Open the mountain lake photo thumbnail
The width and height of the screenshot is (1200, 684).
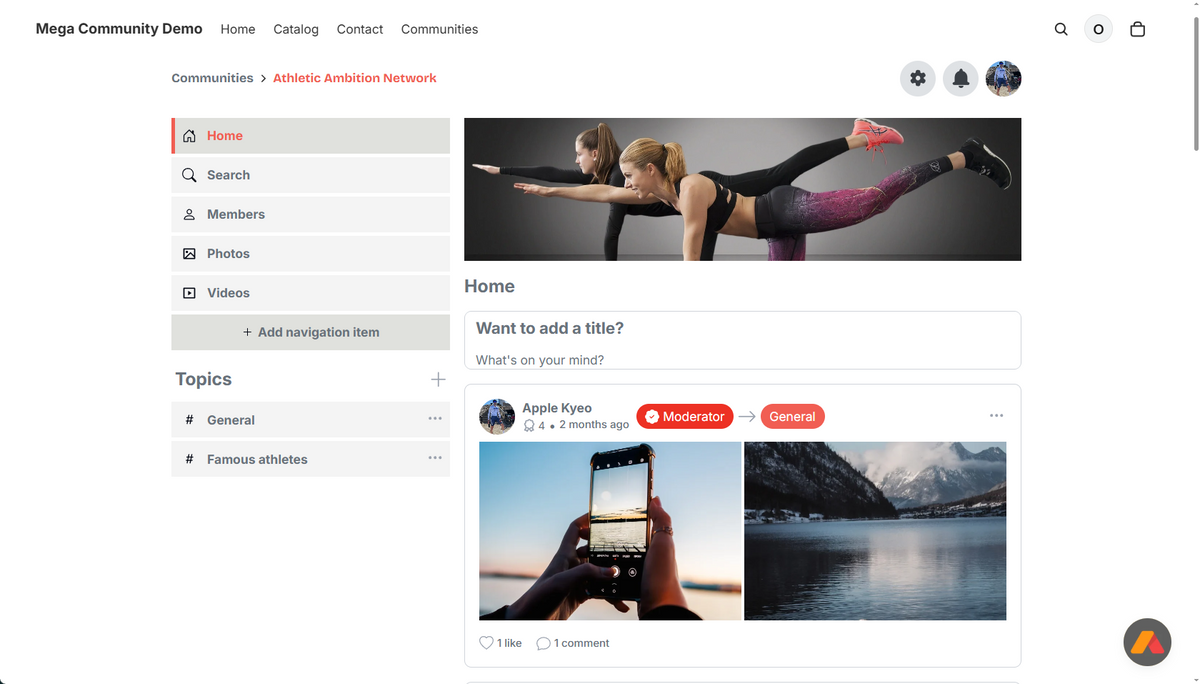coord(875,531)
